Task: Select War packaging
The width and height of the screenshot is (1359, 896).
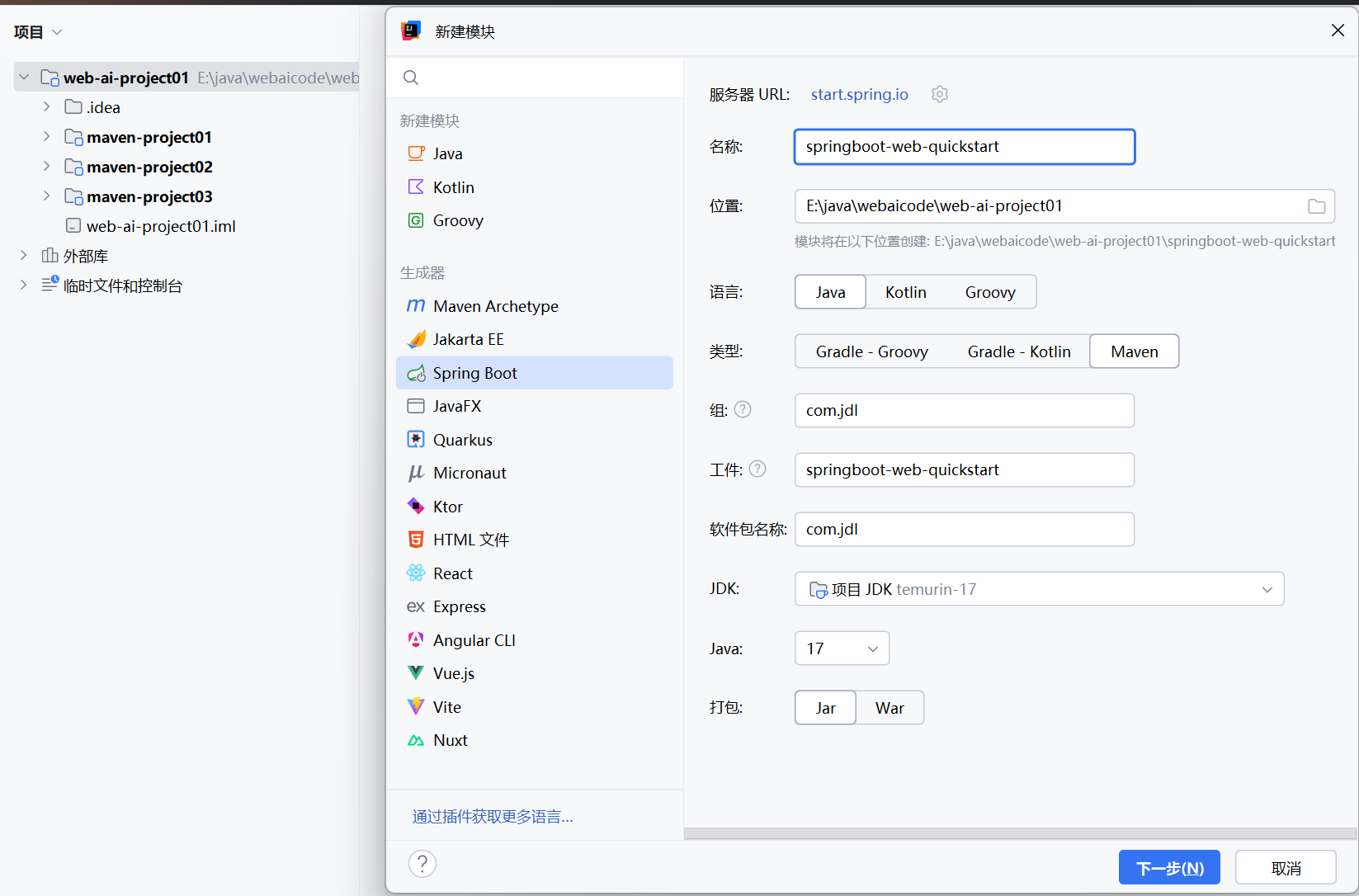Action: tap(889, 708)
